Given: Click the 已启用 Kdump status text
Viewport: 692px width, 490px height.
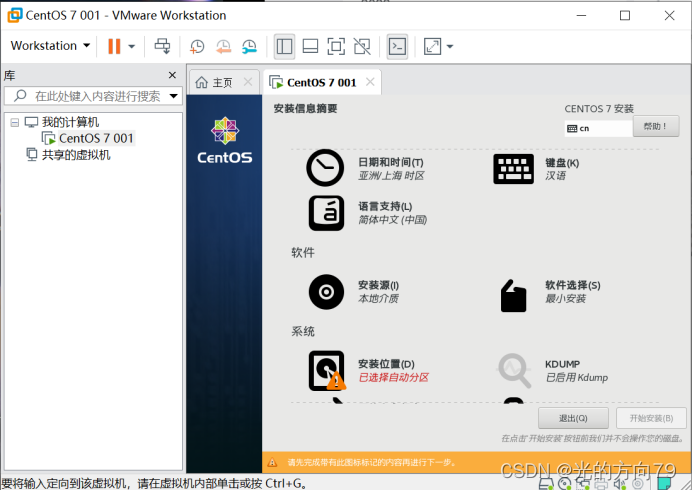Looking at the screenshot, I should [x=576, y=377].
